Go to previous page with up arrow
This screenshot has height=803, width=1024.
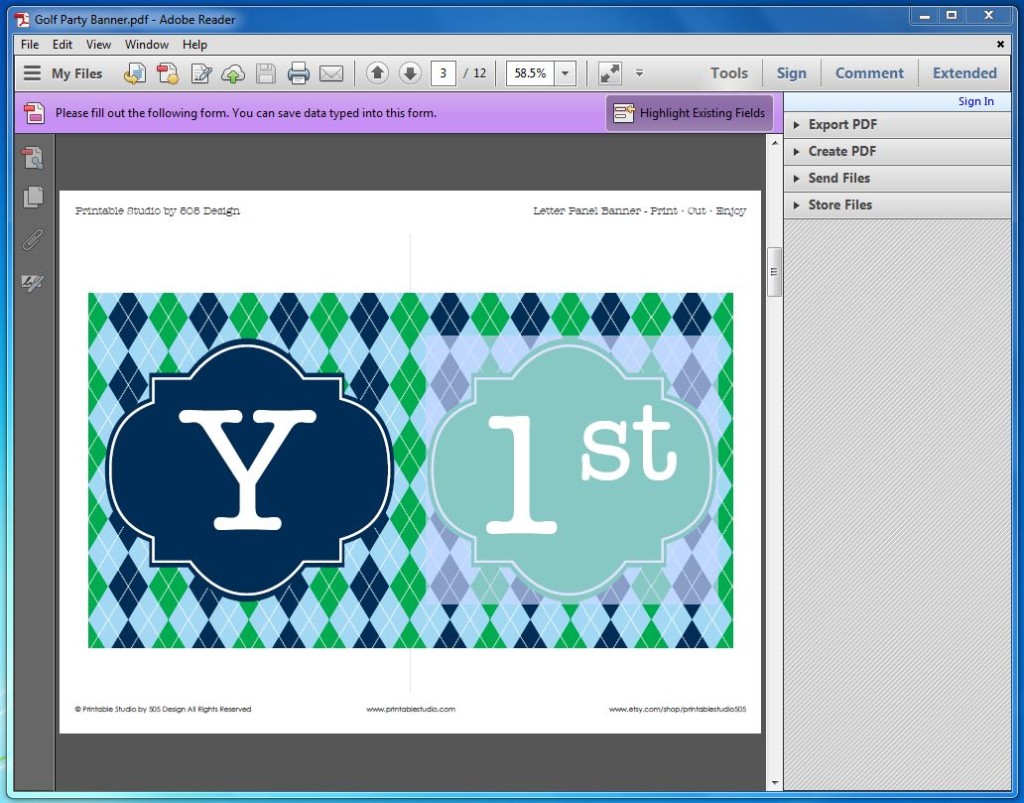tap(377, 72)
